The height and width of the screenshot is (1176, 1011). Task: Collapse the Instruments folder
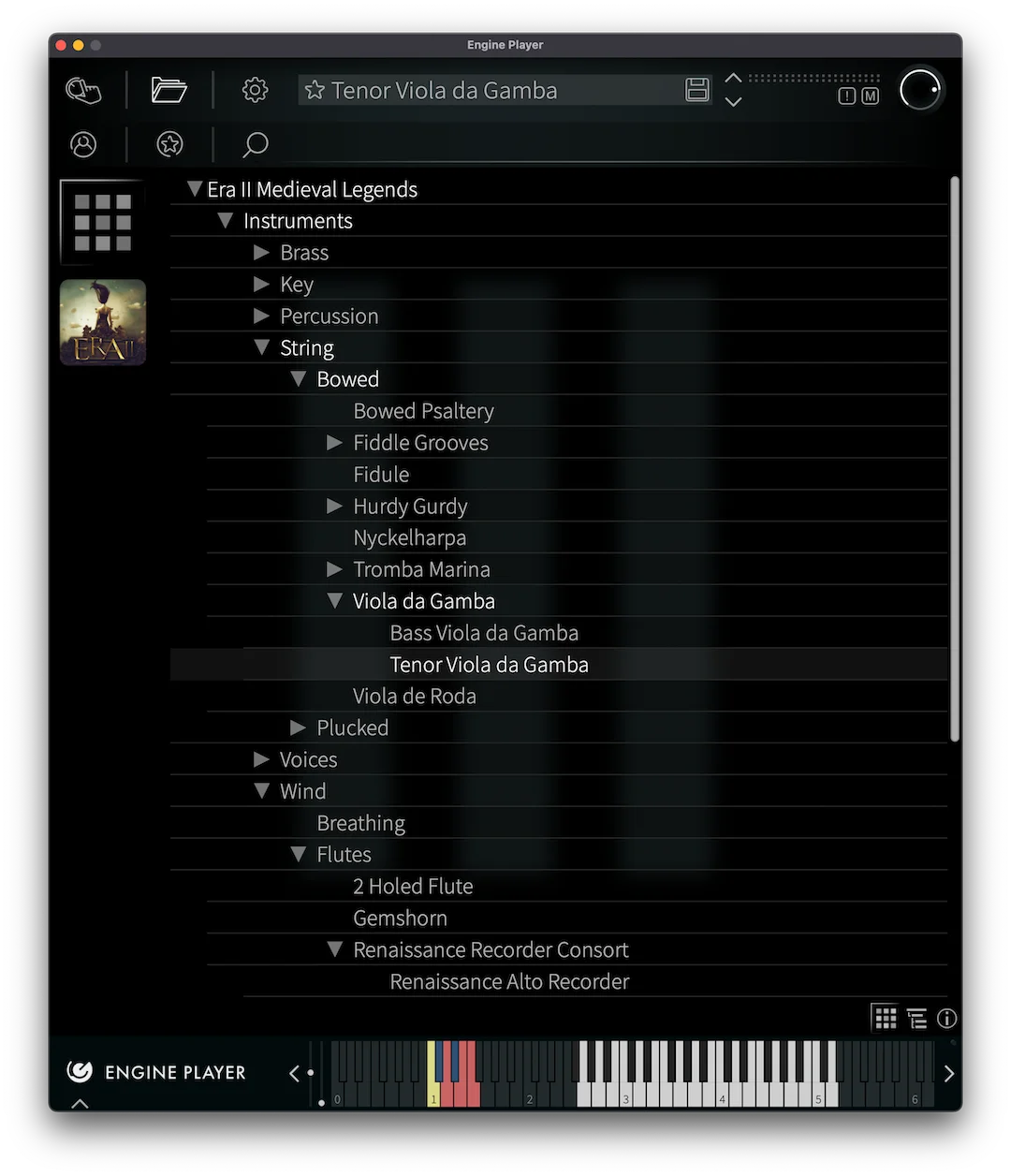tap(225, 221)
